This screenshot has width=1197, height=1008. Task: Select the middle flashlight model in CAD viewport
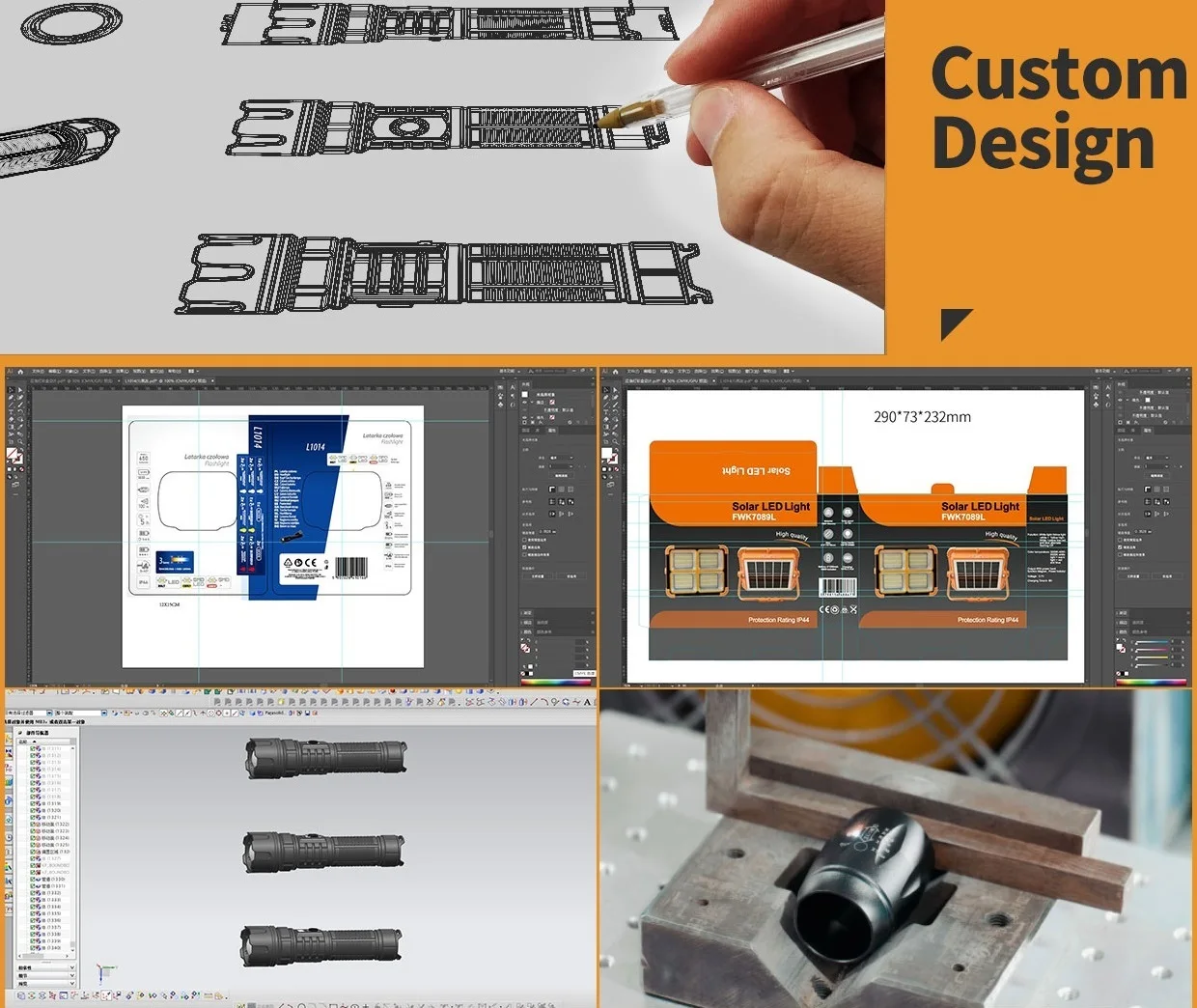[x=323, y=851]
